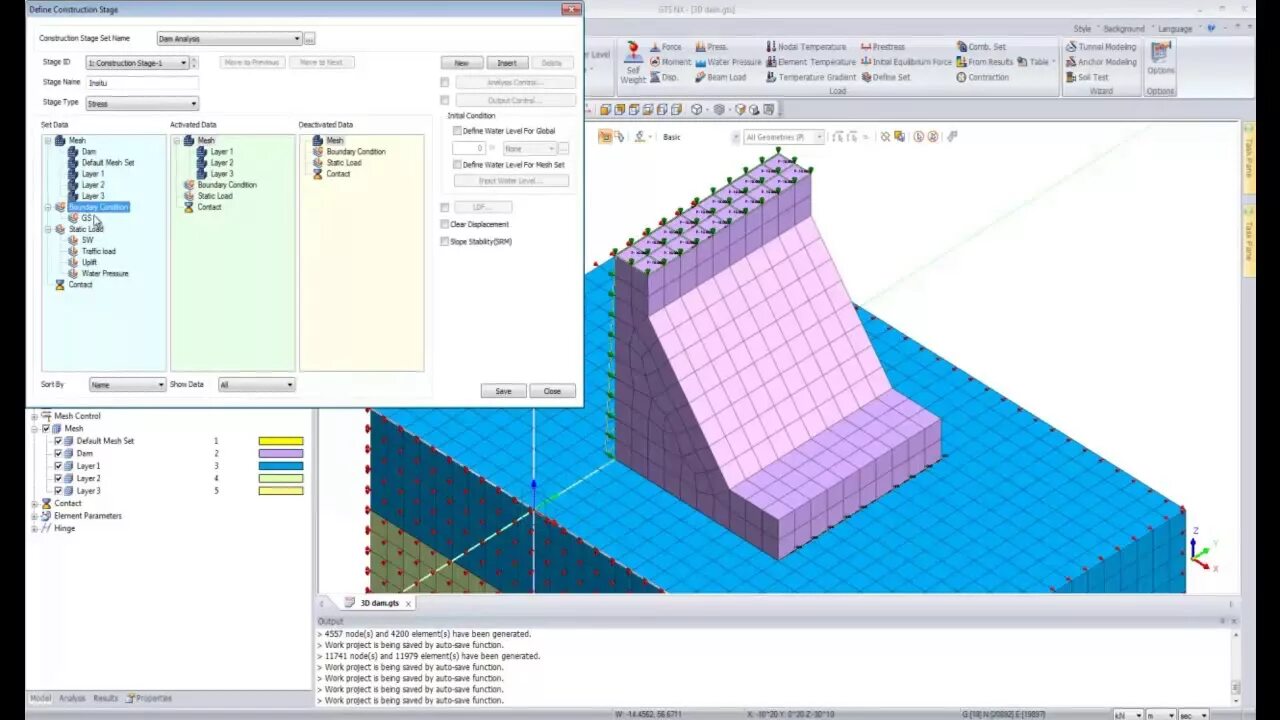Choose the Disp. load tool
The image size is (1280, 720).
[664, 77]
